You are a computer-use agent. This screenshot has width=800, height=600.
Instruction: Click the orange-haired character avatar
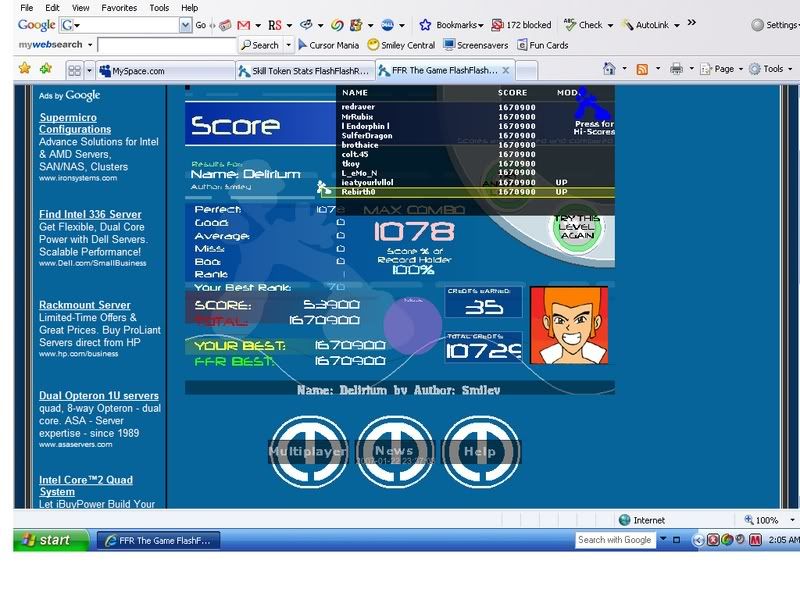coord(568,325)
